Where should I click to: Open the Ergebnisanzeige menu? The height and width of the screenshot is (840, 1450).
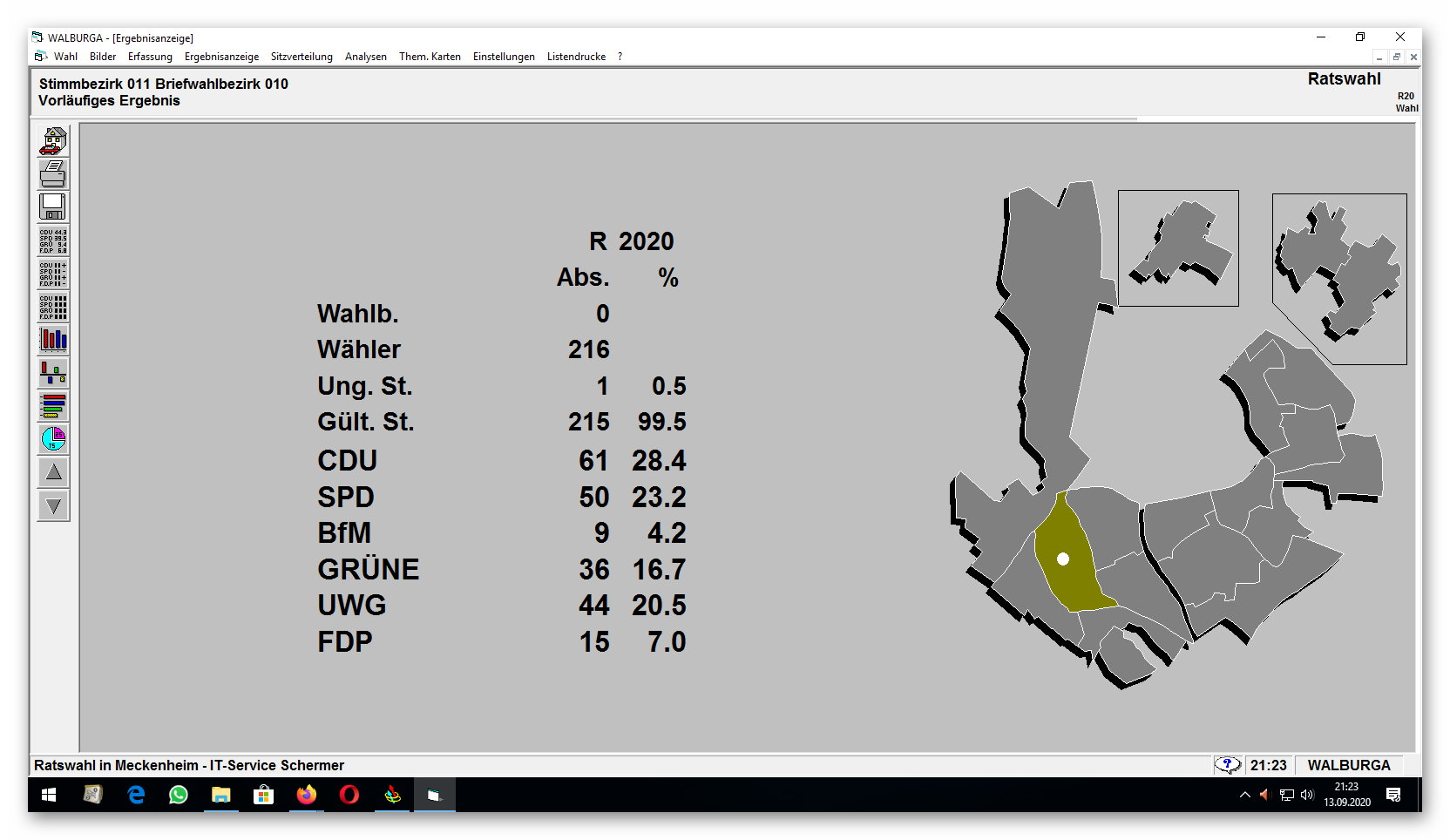221,57
